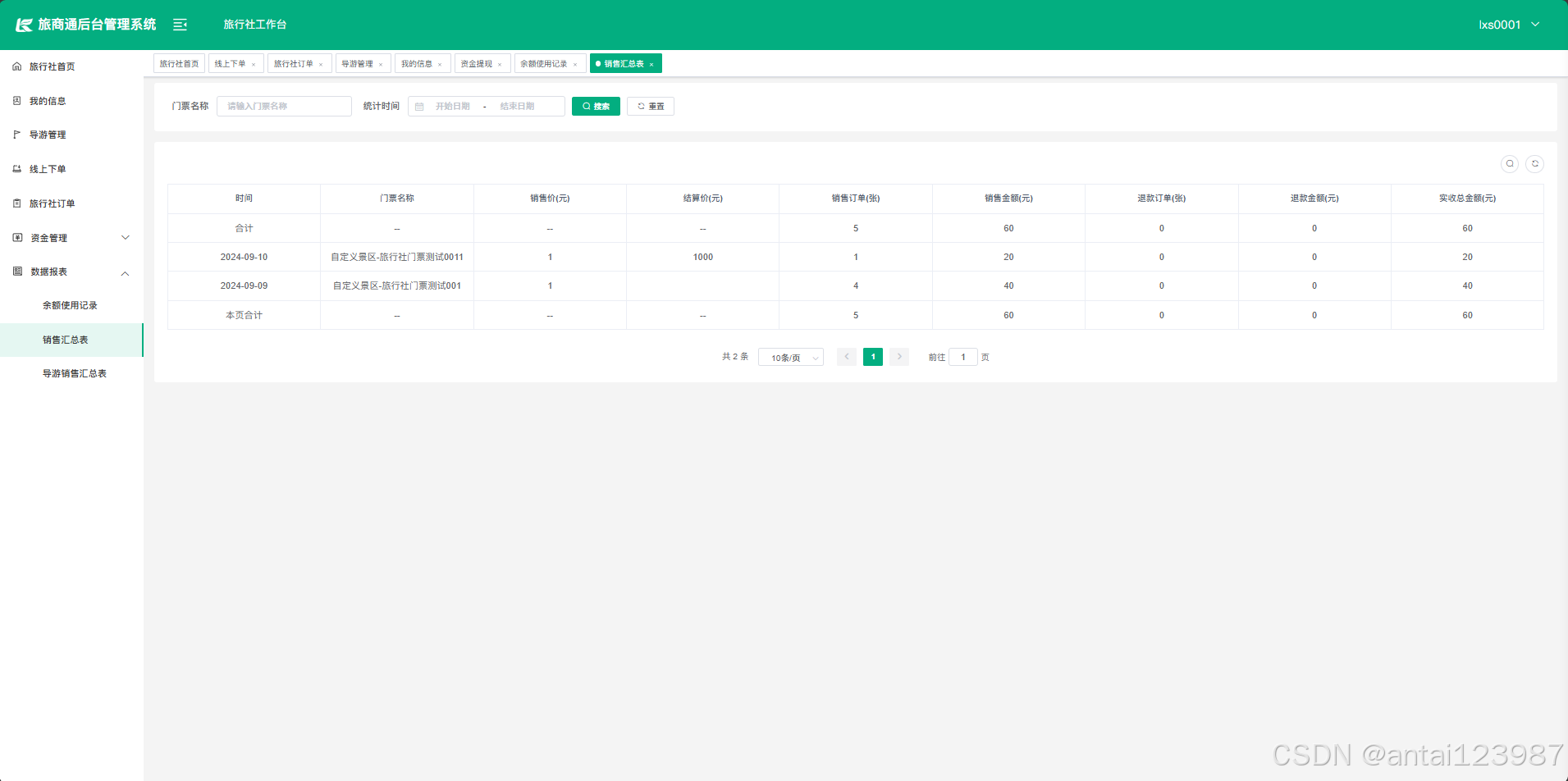The height and width of the screenshot is (781, 1568).
Task: Switch to the 旅行社首页 tab
Action: 179,63
